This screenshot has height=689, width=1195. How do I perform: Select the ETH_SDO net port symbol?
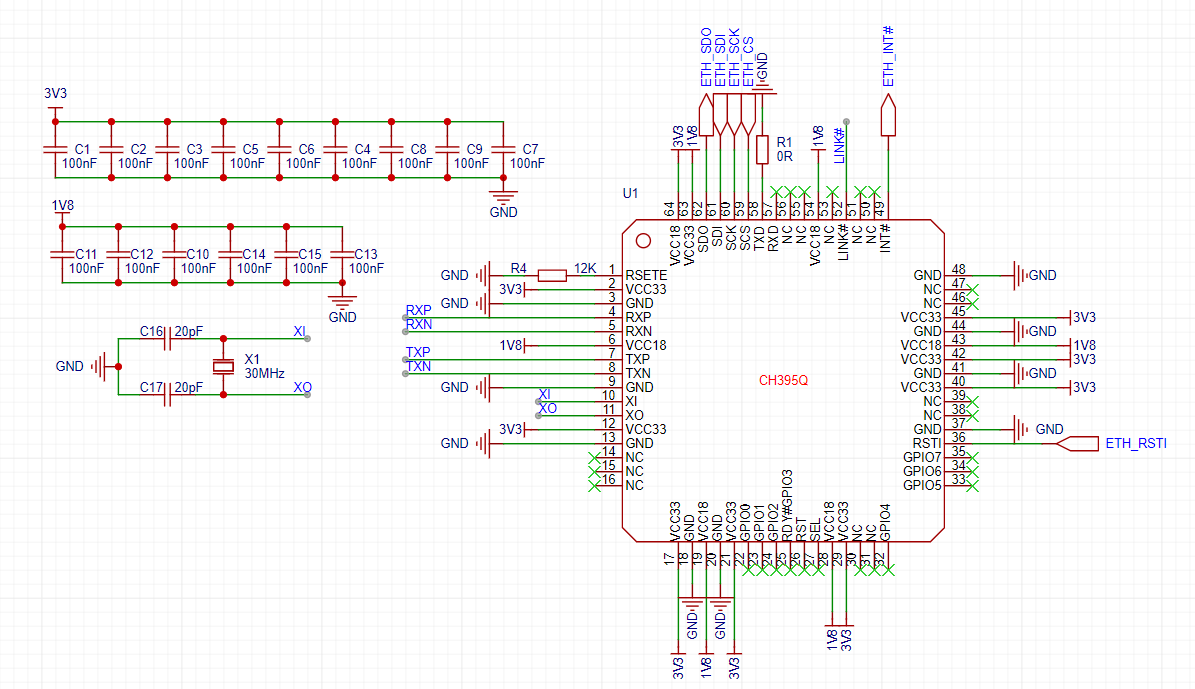coord(706,115)
